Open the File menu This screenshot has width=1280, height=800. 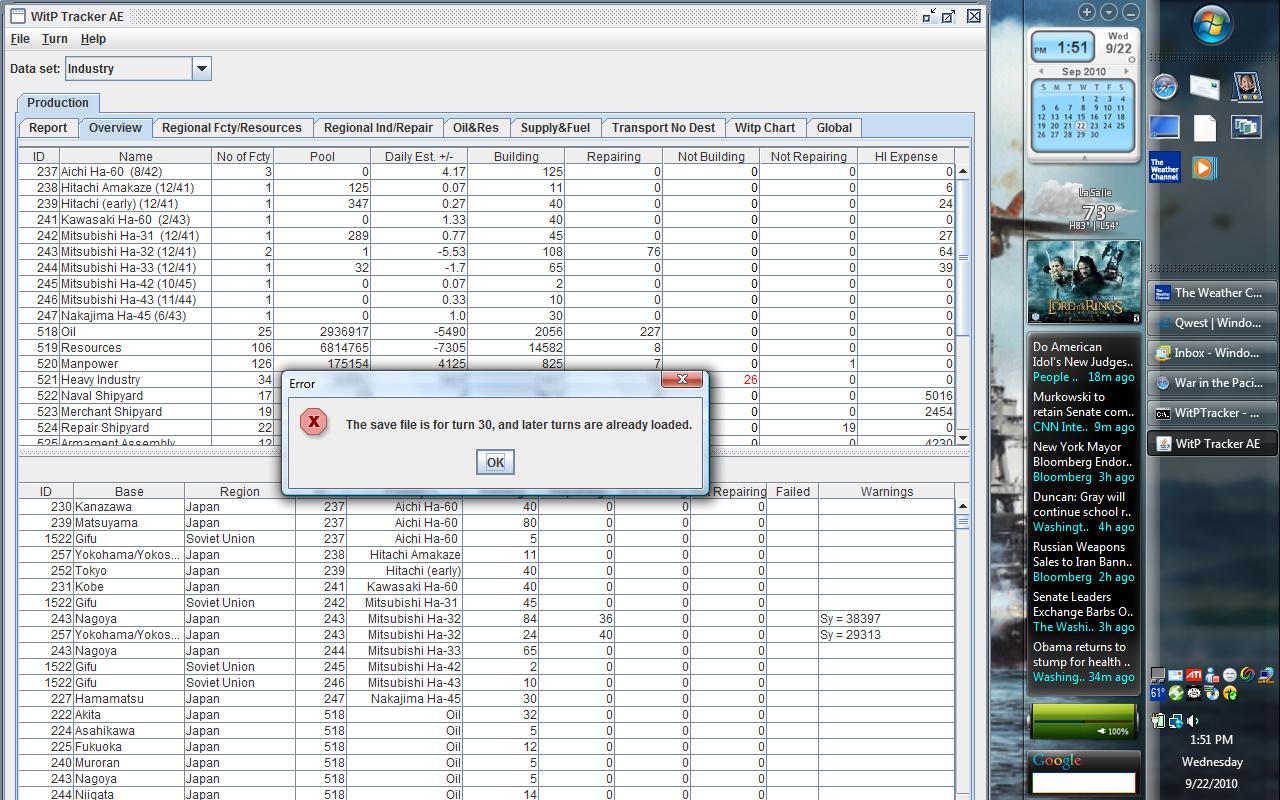click(20, 39)
